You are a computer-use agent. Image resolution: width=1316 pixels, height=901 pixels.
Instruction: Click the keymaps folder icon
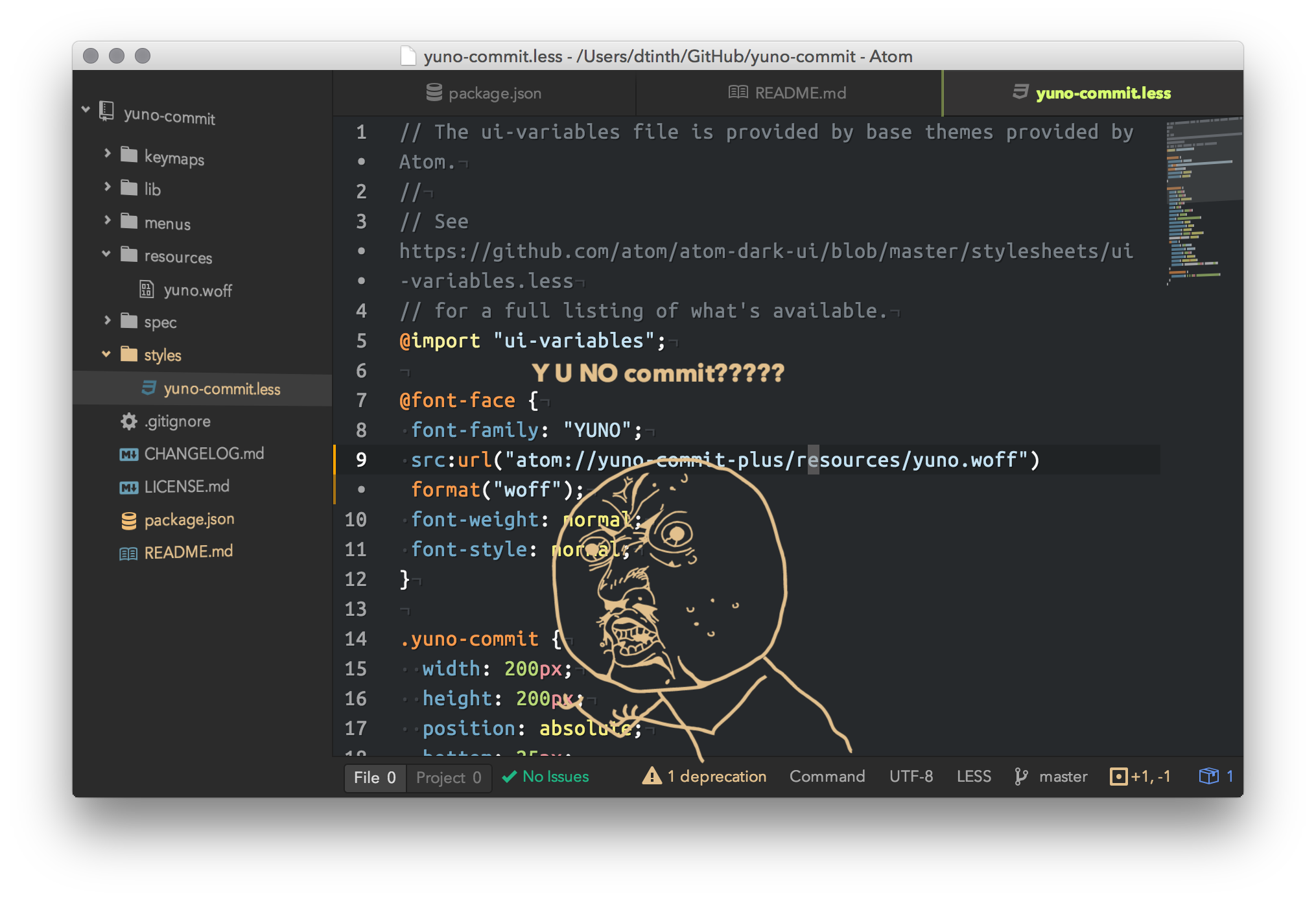[129, 155]
